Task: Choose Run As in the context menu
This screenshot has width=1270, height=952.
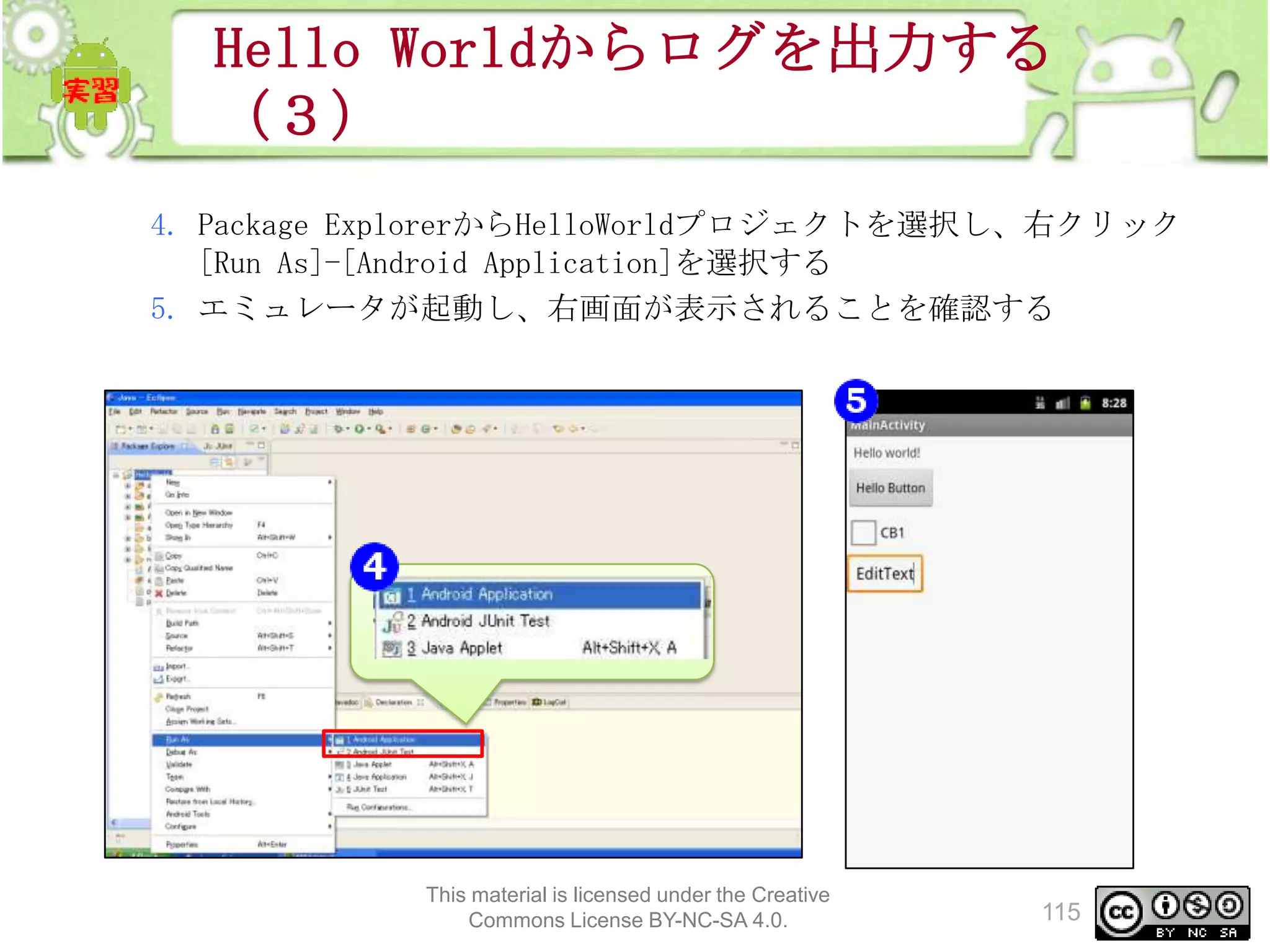Action: (243, 739)
